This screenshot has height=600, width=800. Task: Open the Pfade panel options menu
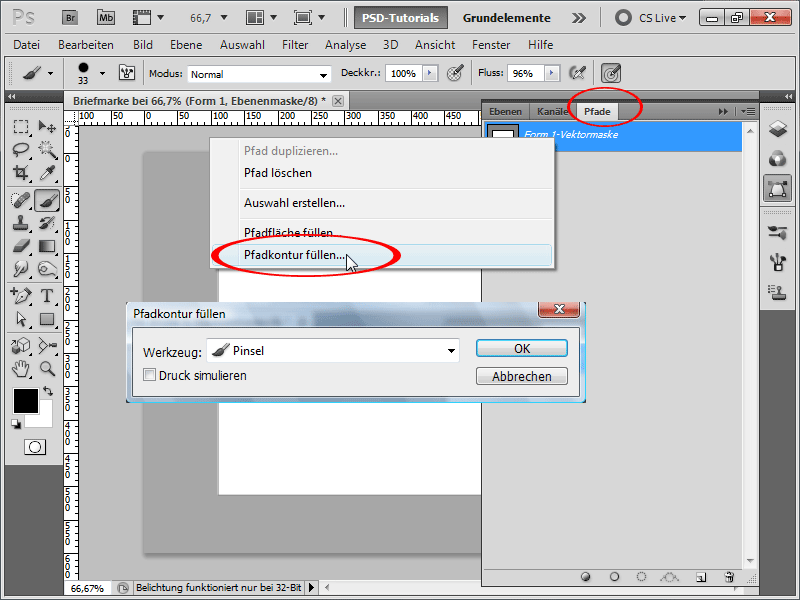pos(748,111)
